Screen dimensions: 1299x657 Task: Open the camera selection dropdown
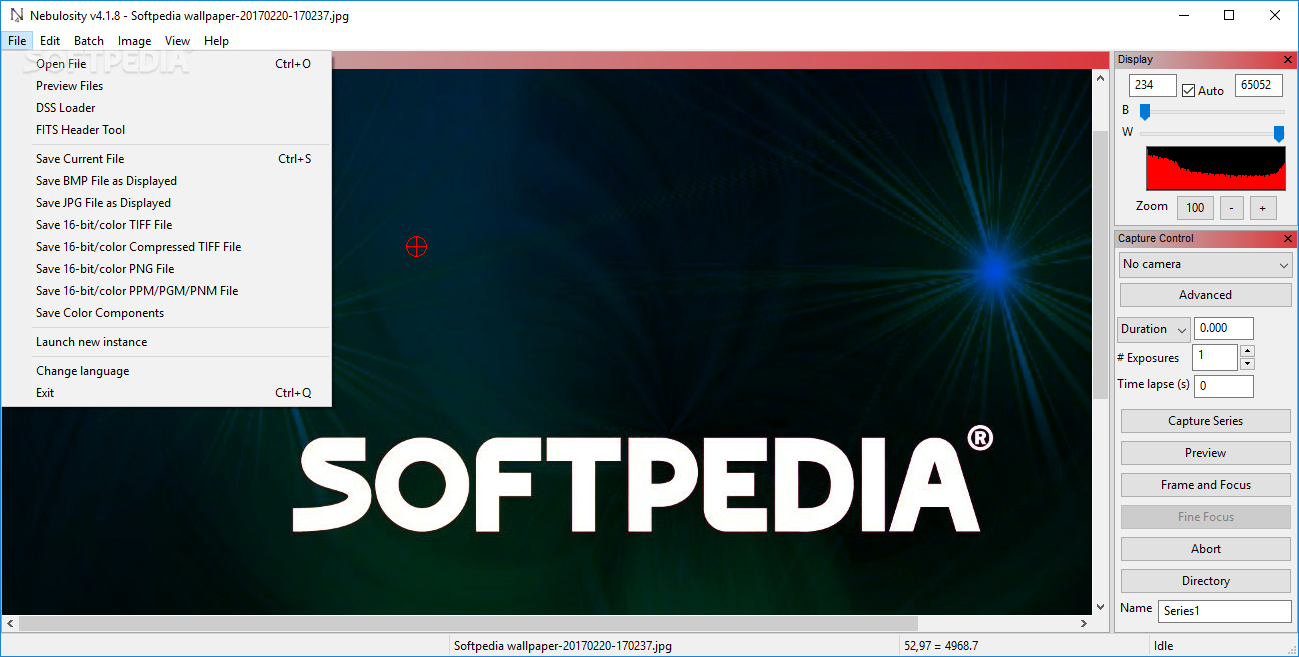click(x=1205, y=264)
